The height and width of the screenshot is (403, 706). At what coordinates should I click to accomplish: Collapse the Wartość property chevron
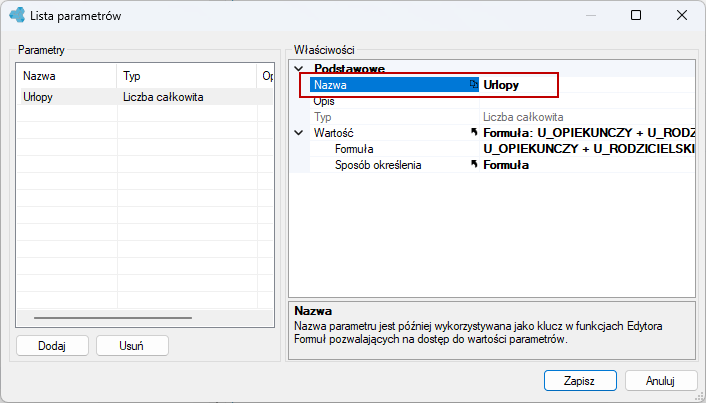pyautogui.click(x=299, y=133)
